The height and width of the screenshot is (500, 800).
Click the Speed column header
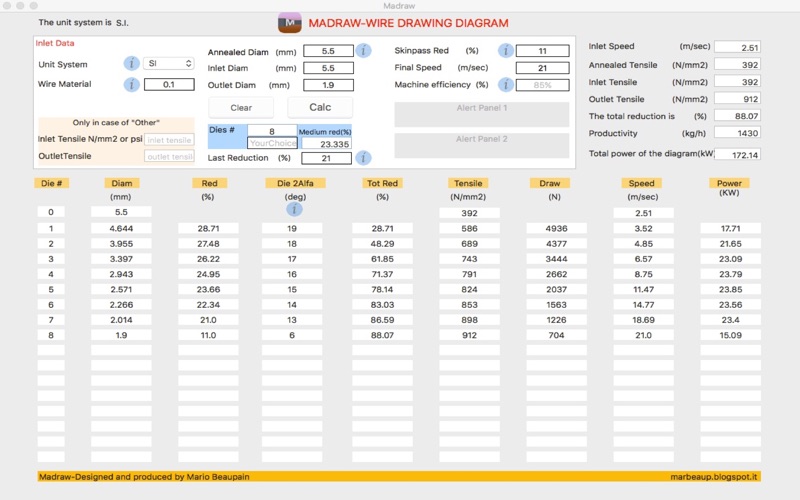641,183
